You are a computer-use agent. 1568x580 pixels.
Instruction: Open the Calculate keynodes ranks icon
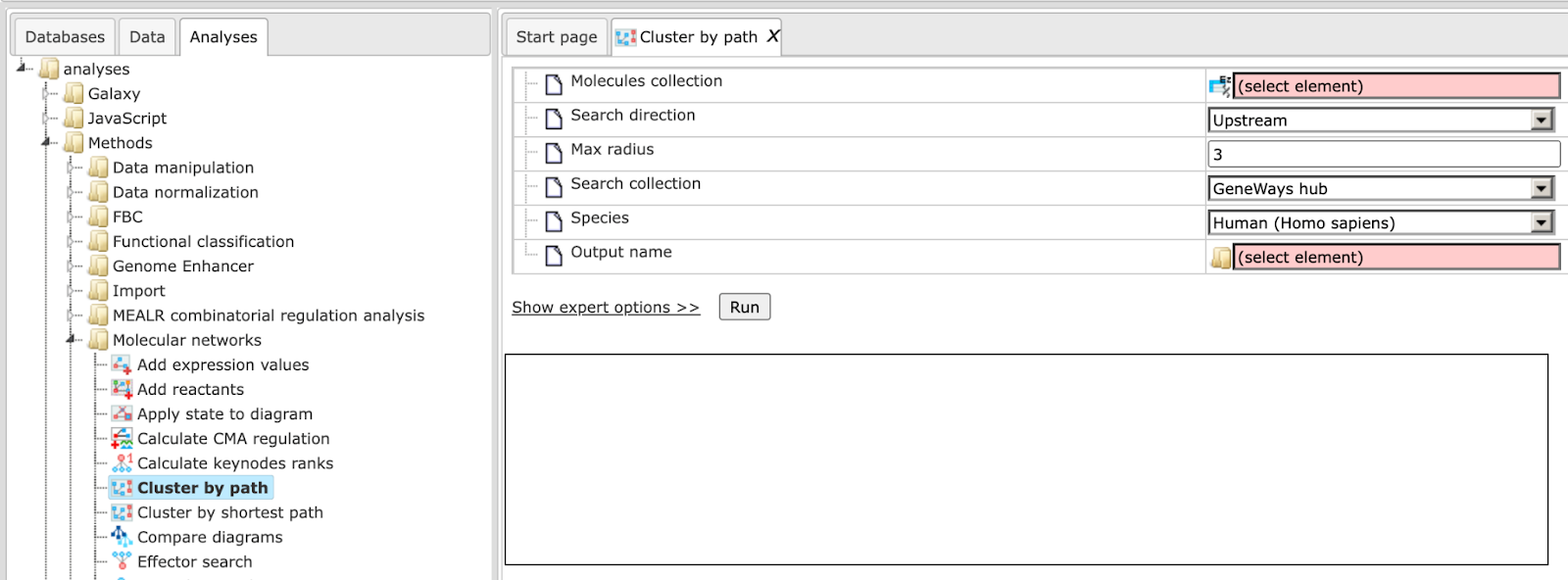coord(122,462)
